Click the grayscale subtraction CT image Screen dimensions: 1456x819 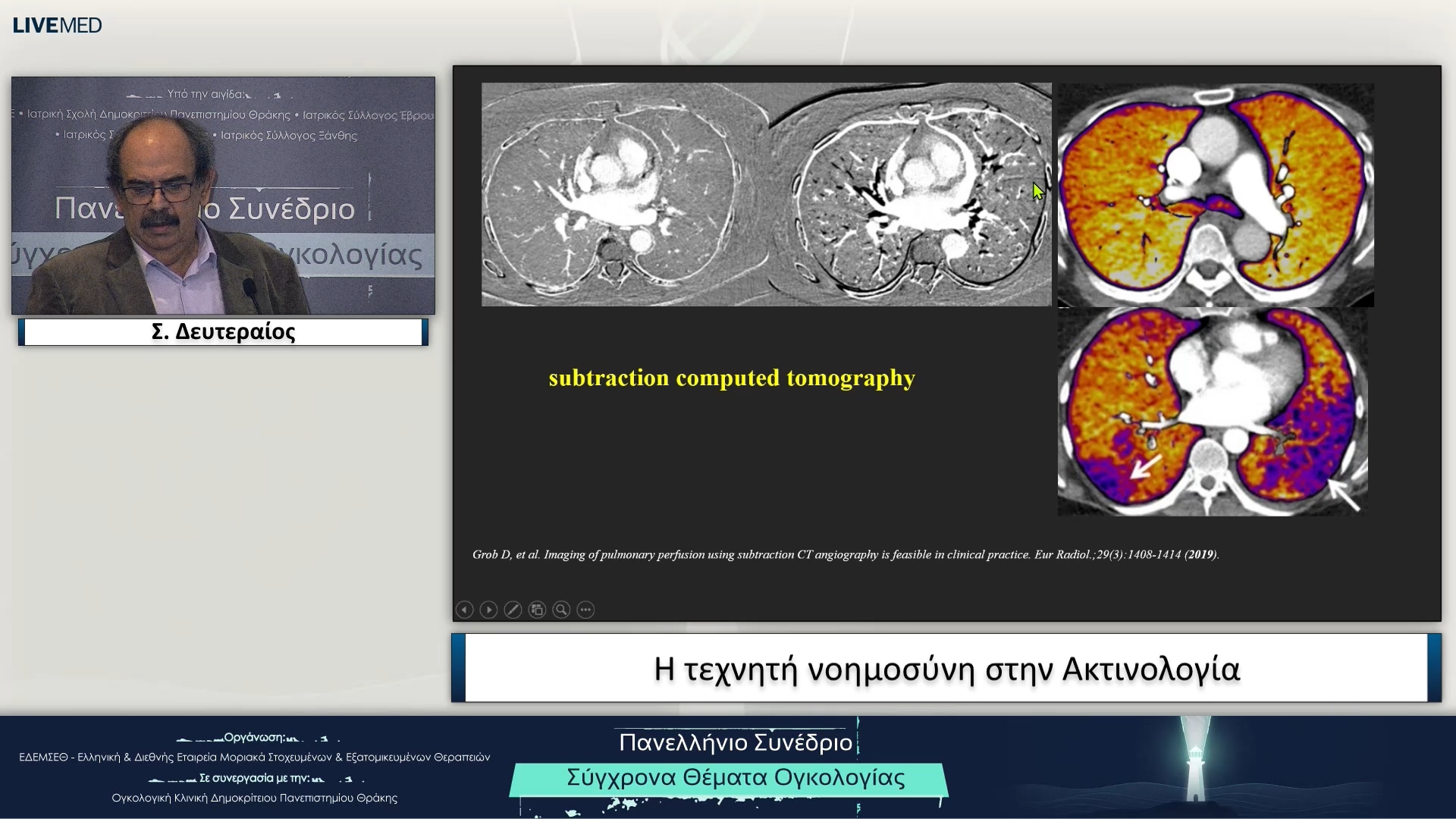766,194
